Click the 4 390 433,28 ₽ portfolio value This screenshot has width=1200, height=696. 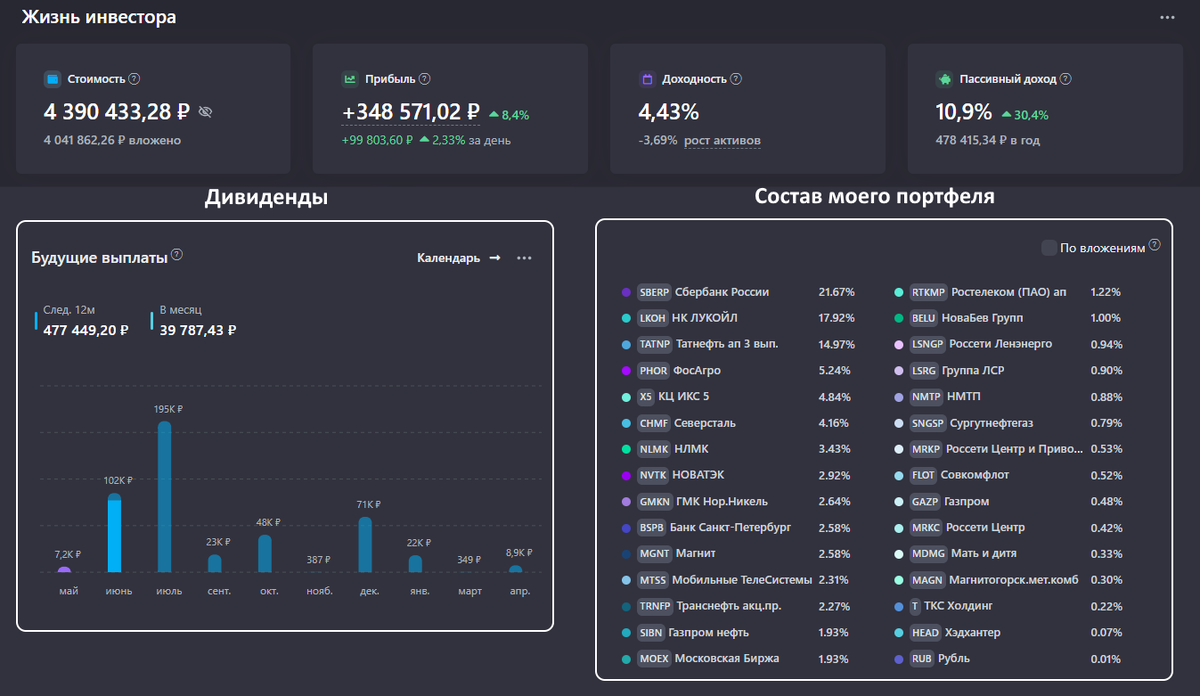coord(117,112)
